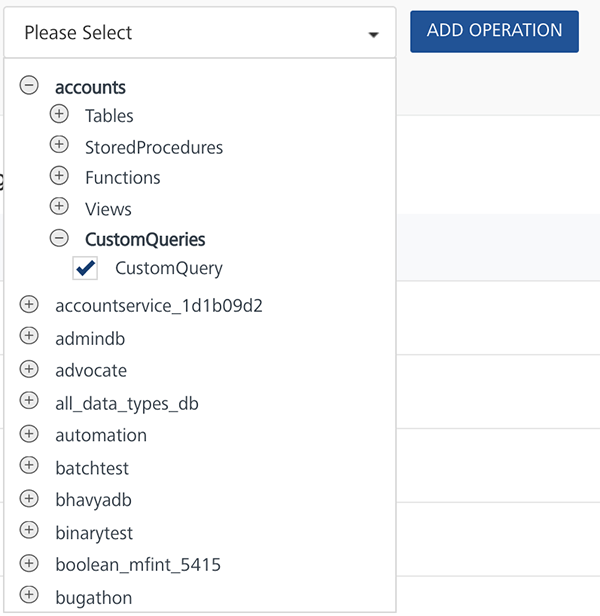Collapse the CustomQueries minus icon
The width and height of the screenshot is (600, 616).
point(59,239)
